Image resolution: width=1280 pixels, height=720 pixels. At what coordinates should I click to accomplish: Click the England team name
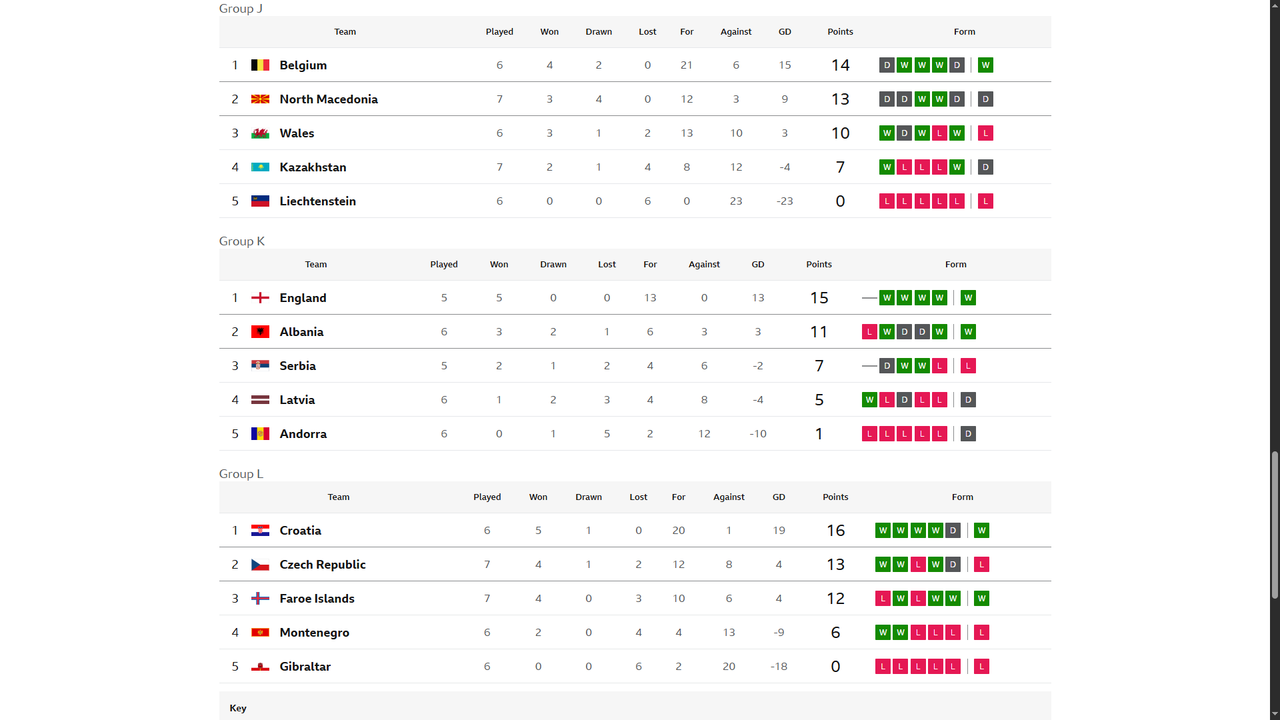pos(303,298)
